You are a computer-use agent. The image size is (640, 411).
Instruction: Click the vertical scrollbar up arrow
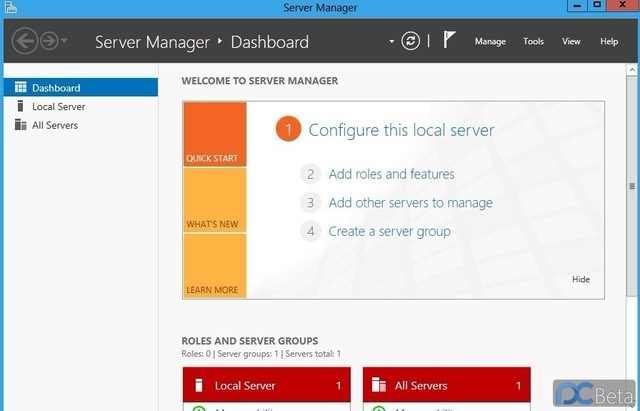point(632,70)
